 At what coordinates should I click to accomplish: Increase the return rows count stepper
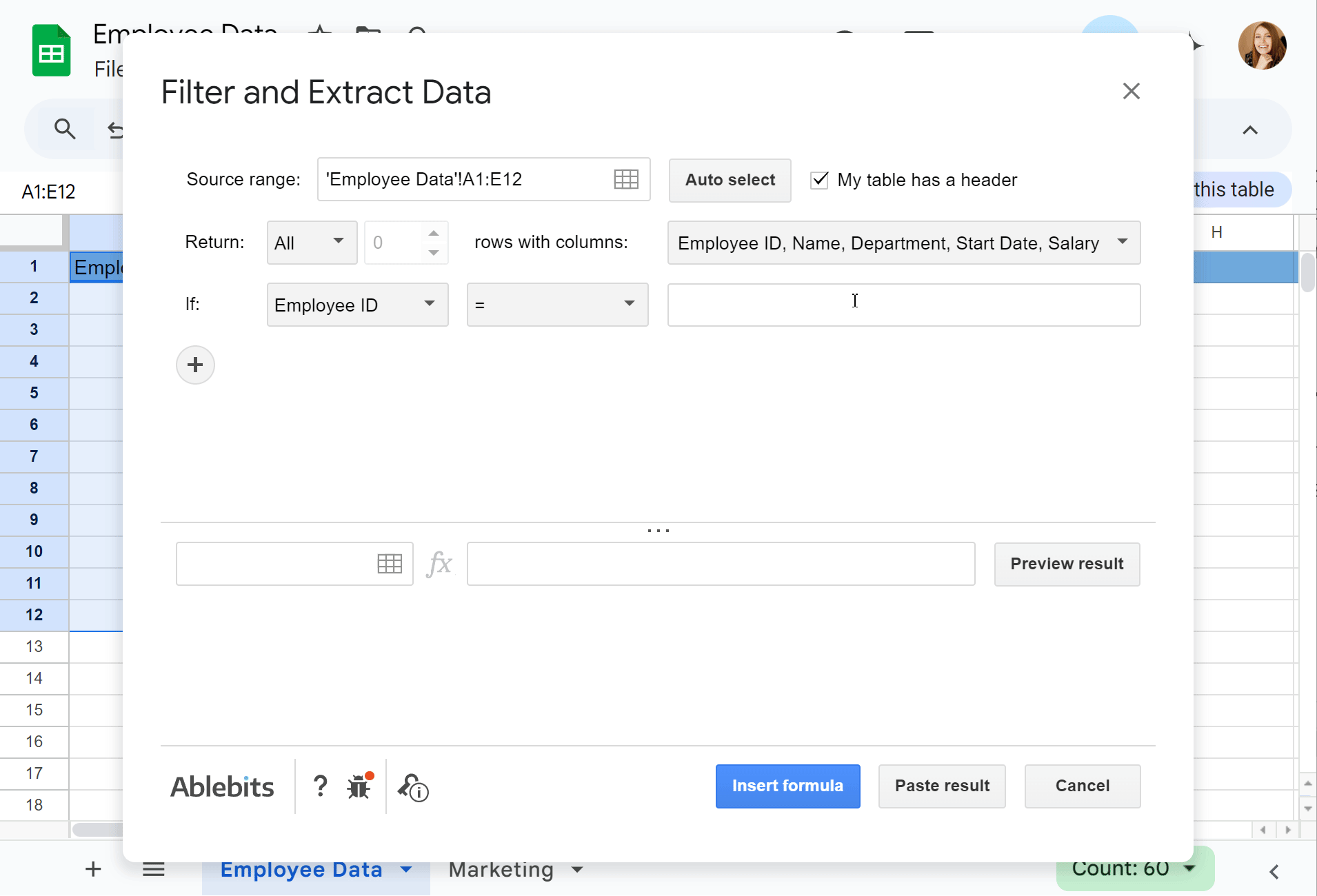pos(434,234)
